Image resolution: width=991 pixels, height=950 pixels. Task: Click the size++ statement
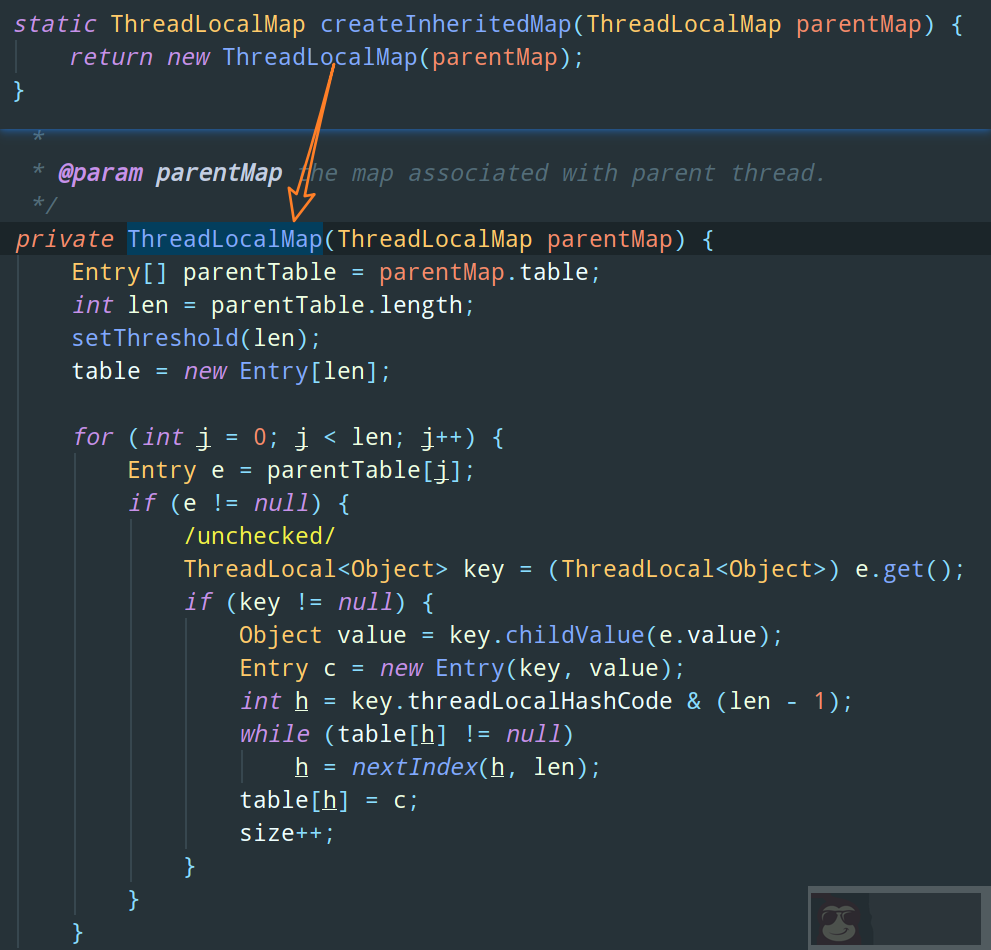point(280,832)
